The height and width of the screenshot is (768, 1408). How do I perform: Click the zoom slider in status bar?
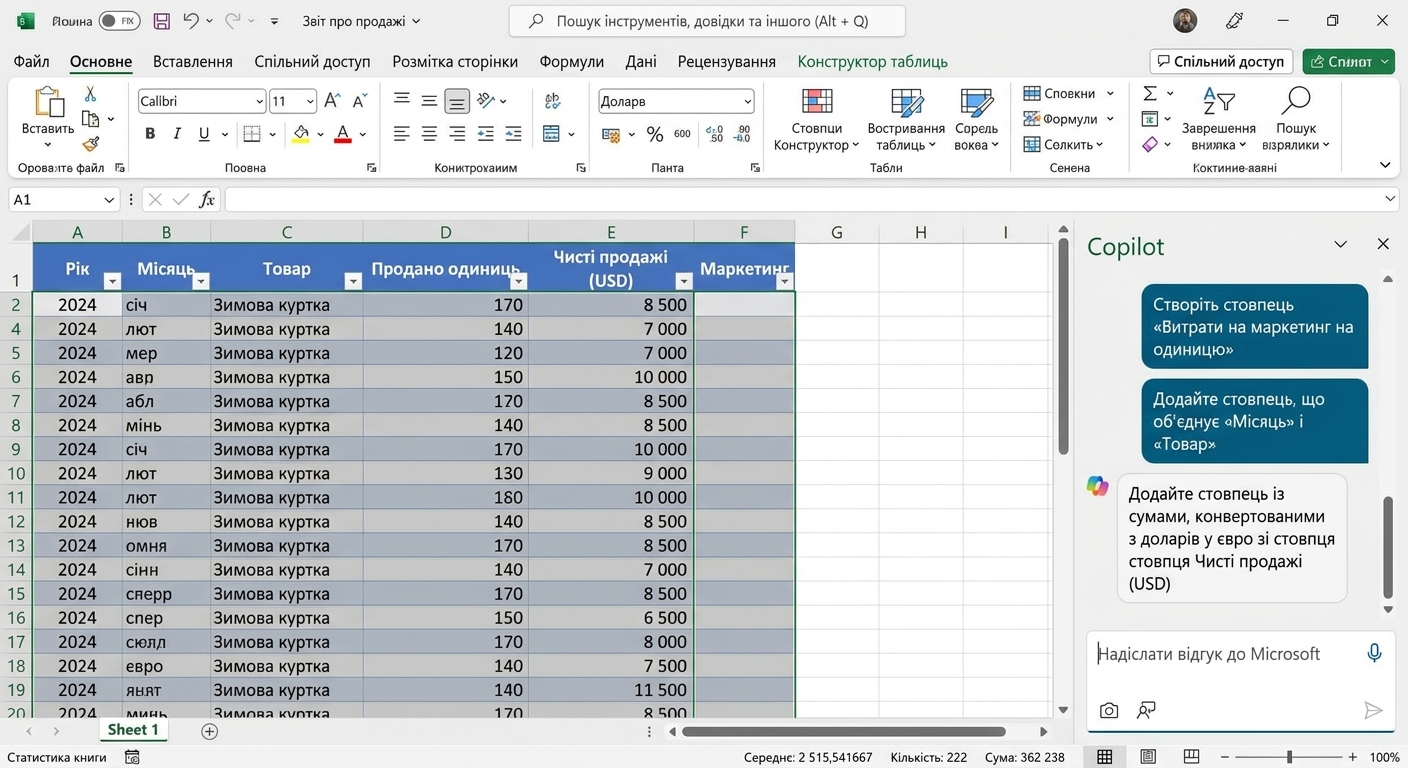pos(1290,757)
